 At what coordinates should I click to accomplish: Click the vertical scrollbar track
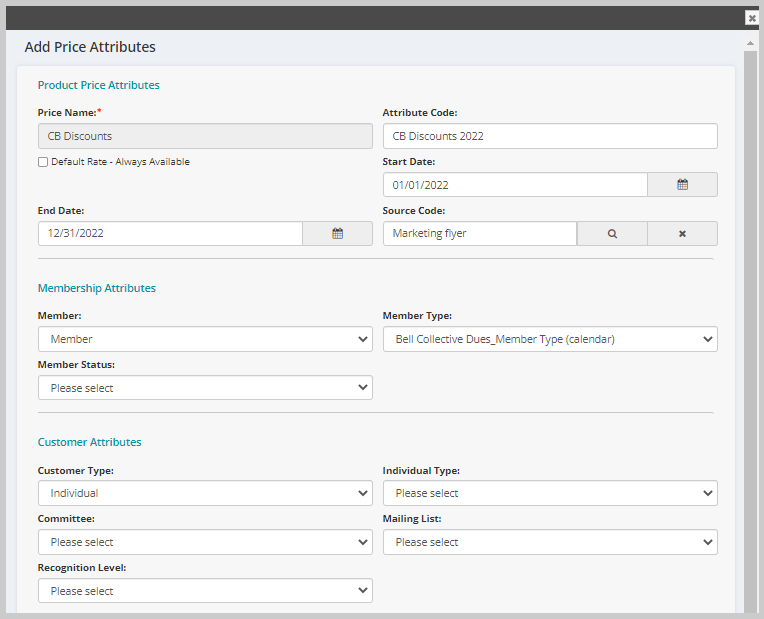pos(750,331)
